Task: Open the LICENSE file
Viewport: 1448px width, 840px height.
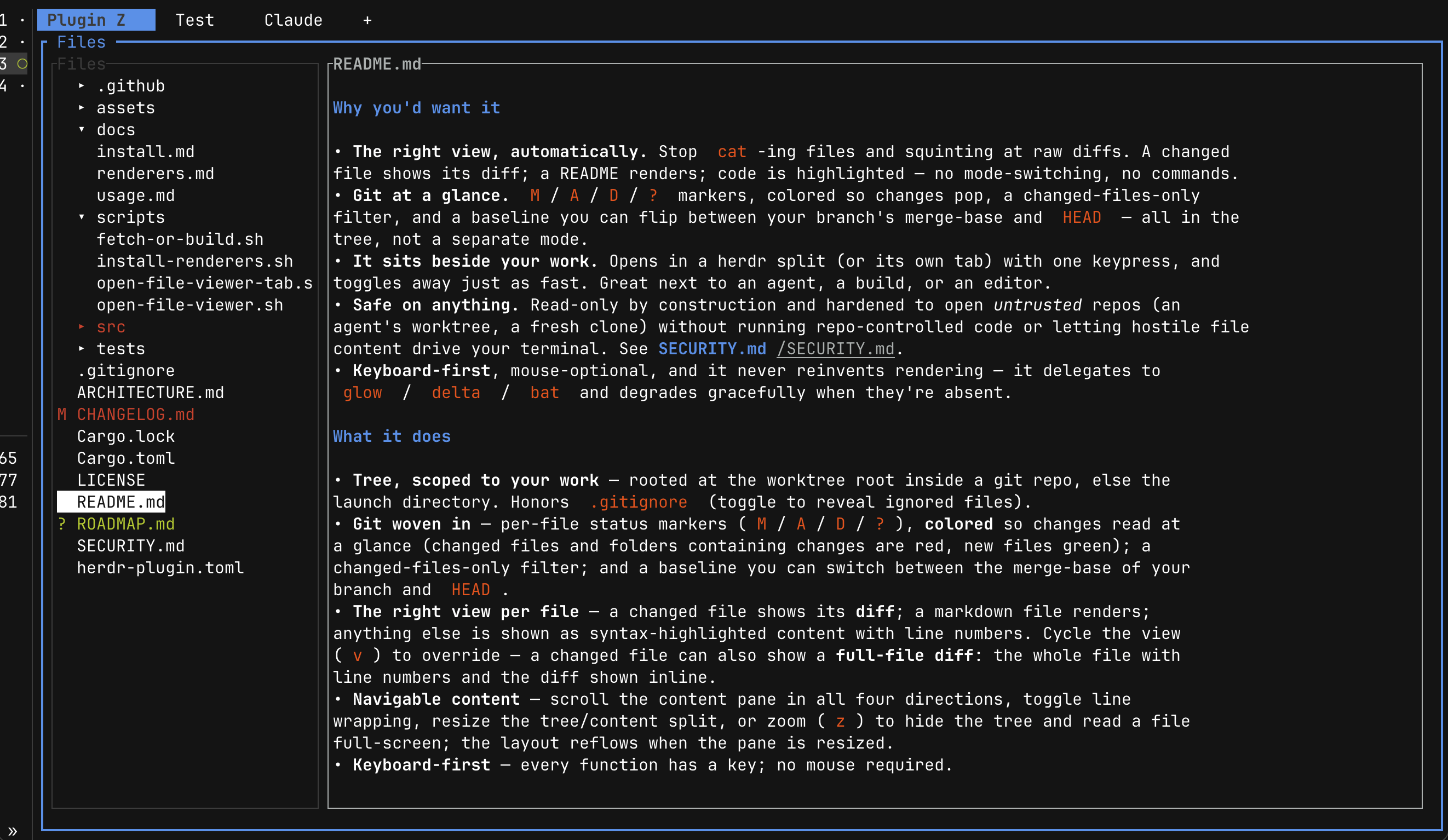Action: tap(111, 480)
